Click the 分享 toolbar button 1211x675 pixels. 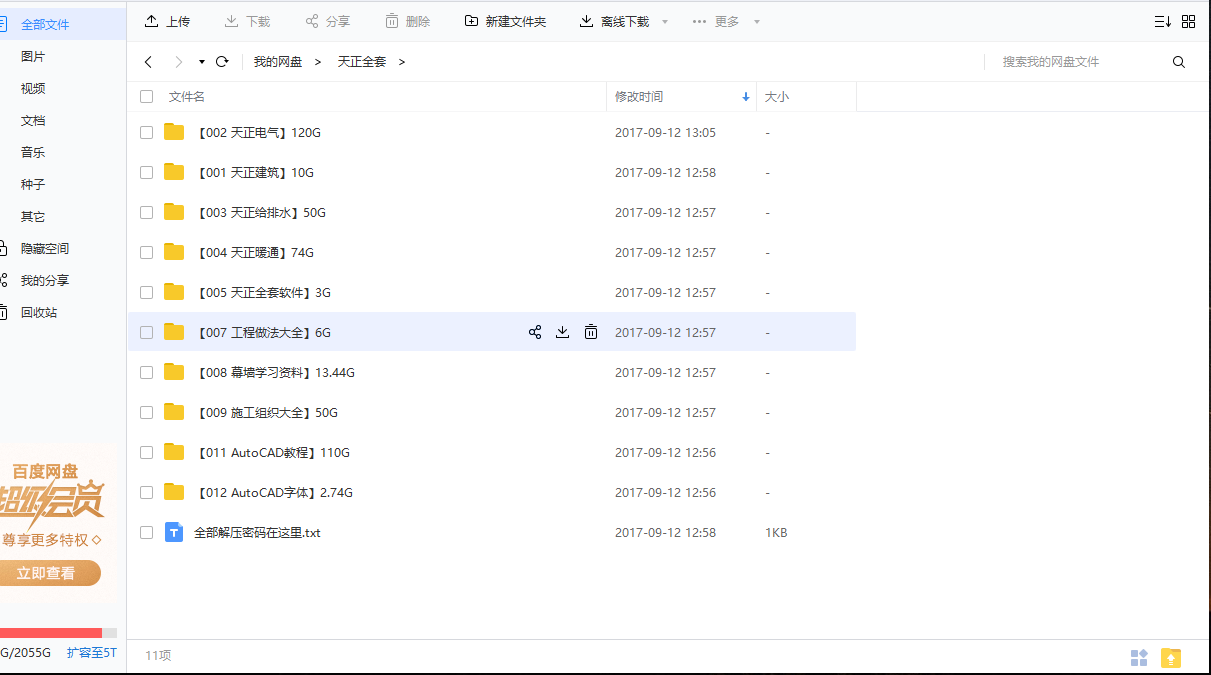pos(327,21)
